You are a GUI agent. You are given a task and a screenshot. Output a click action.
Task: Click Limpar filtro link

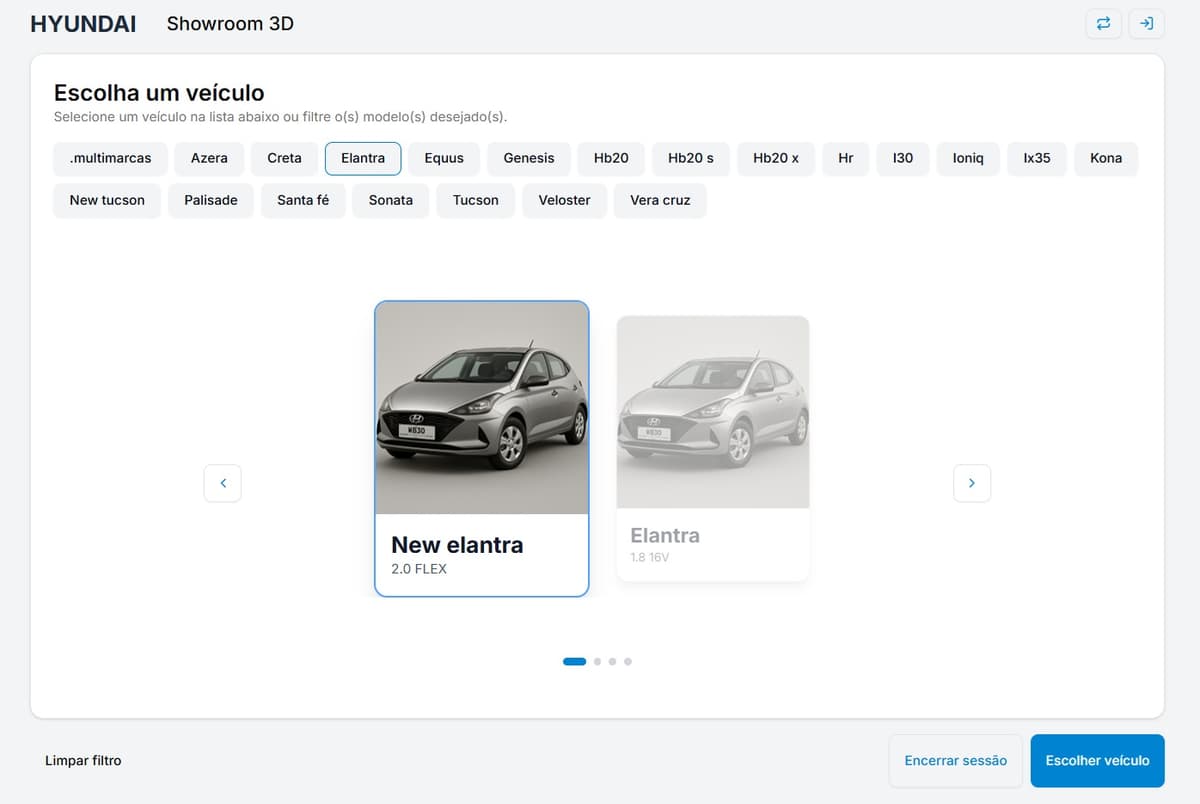click(83, 760)
